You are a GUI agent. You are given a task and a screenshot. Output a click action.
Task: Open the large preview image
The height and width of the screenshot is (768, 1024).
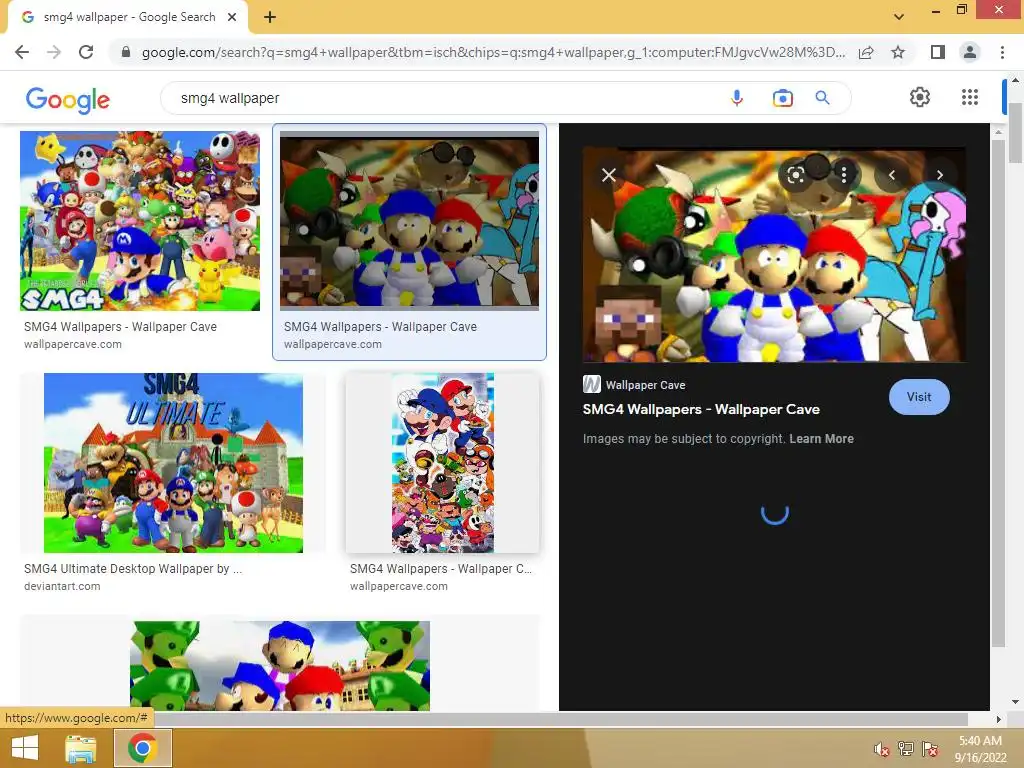point(774,254)
